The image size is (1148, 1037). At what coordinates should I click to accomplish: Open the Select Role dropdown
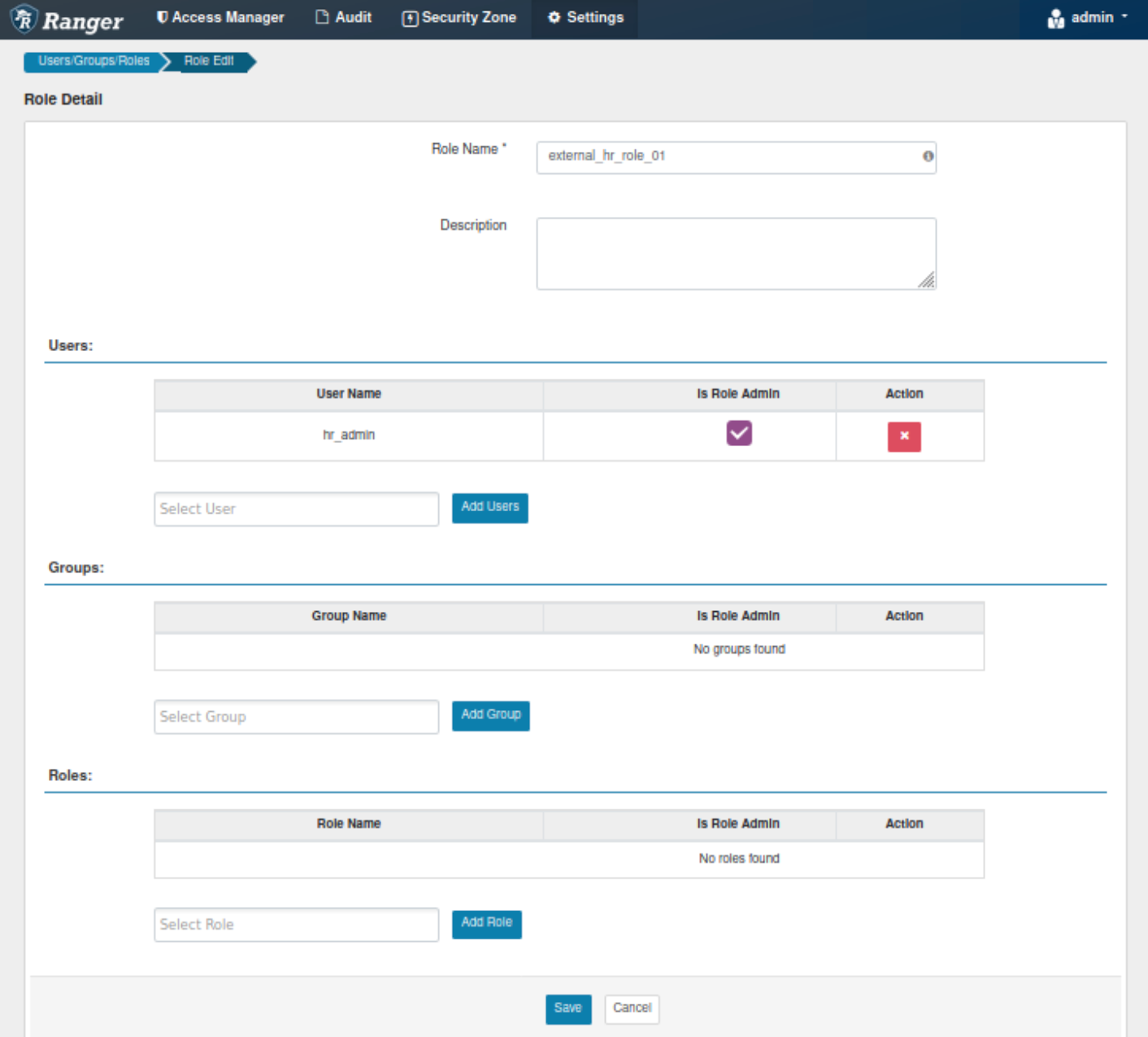(296, 925)
